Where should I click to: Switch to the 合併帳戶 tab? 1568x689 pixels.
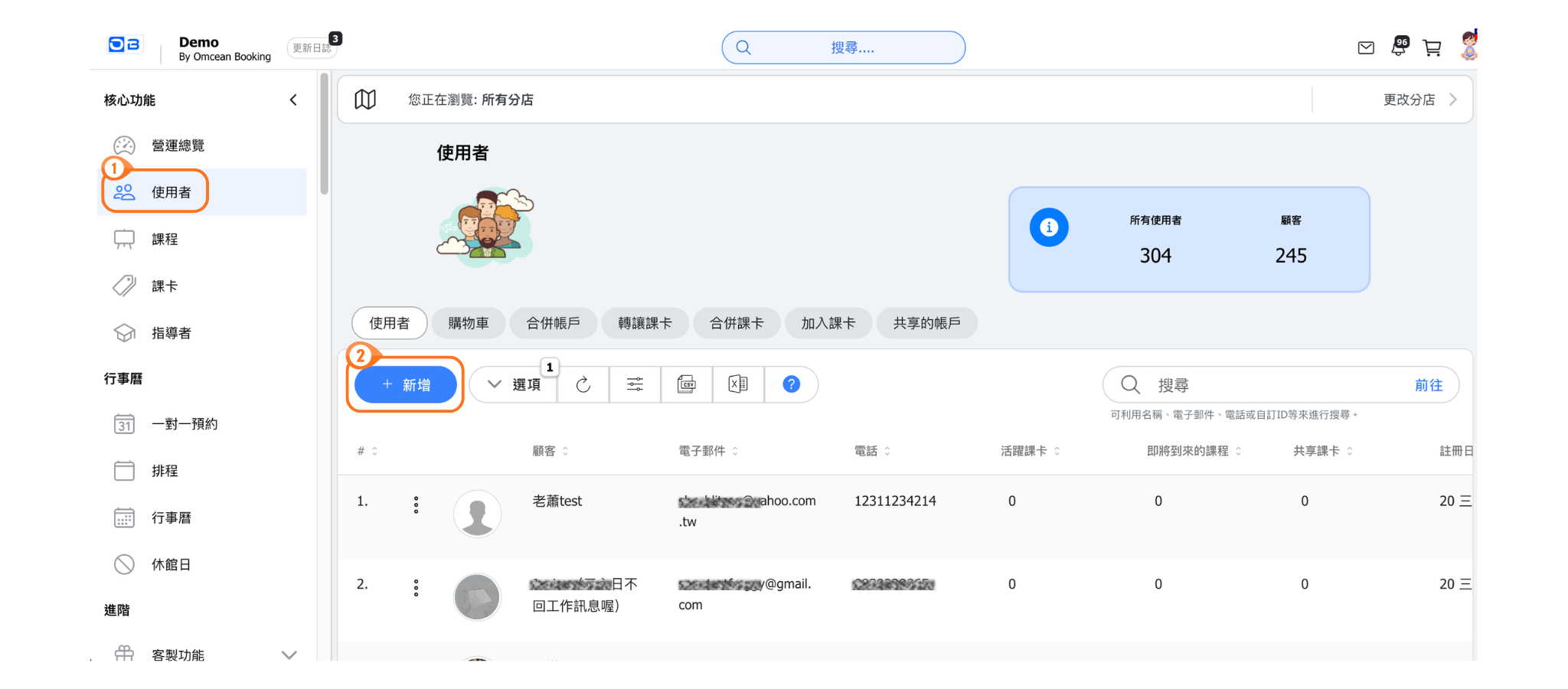click(x=553, y=323)
